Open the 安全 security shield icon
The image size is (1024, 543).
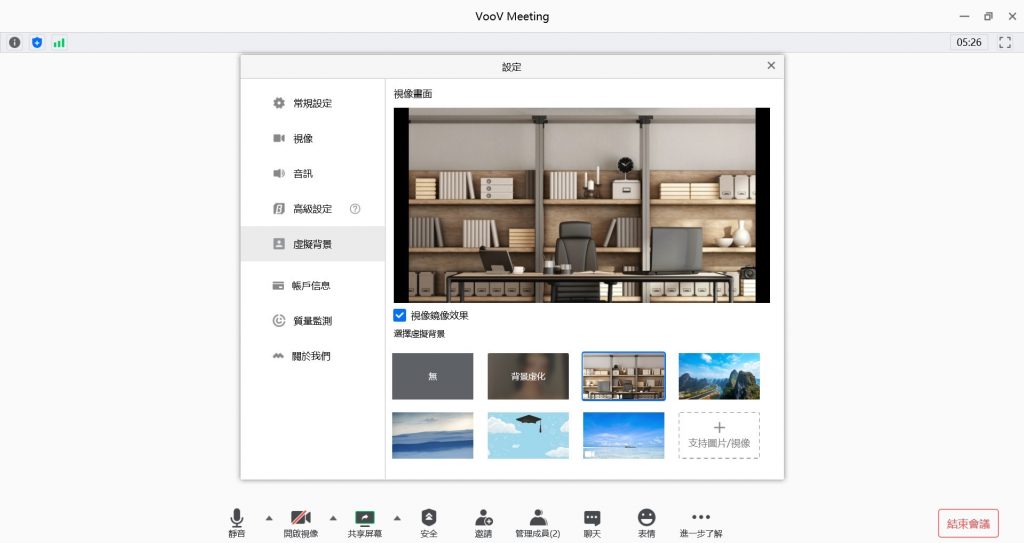(429, 518)
